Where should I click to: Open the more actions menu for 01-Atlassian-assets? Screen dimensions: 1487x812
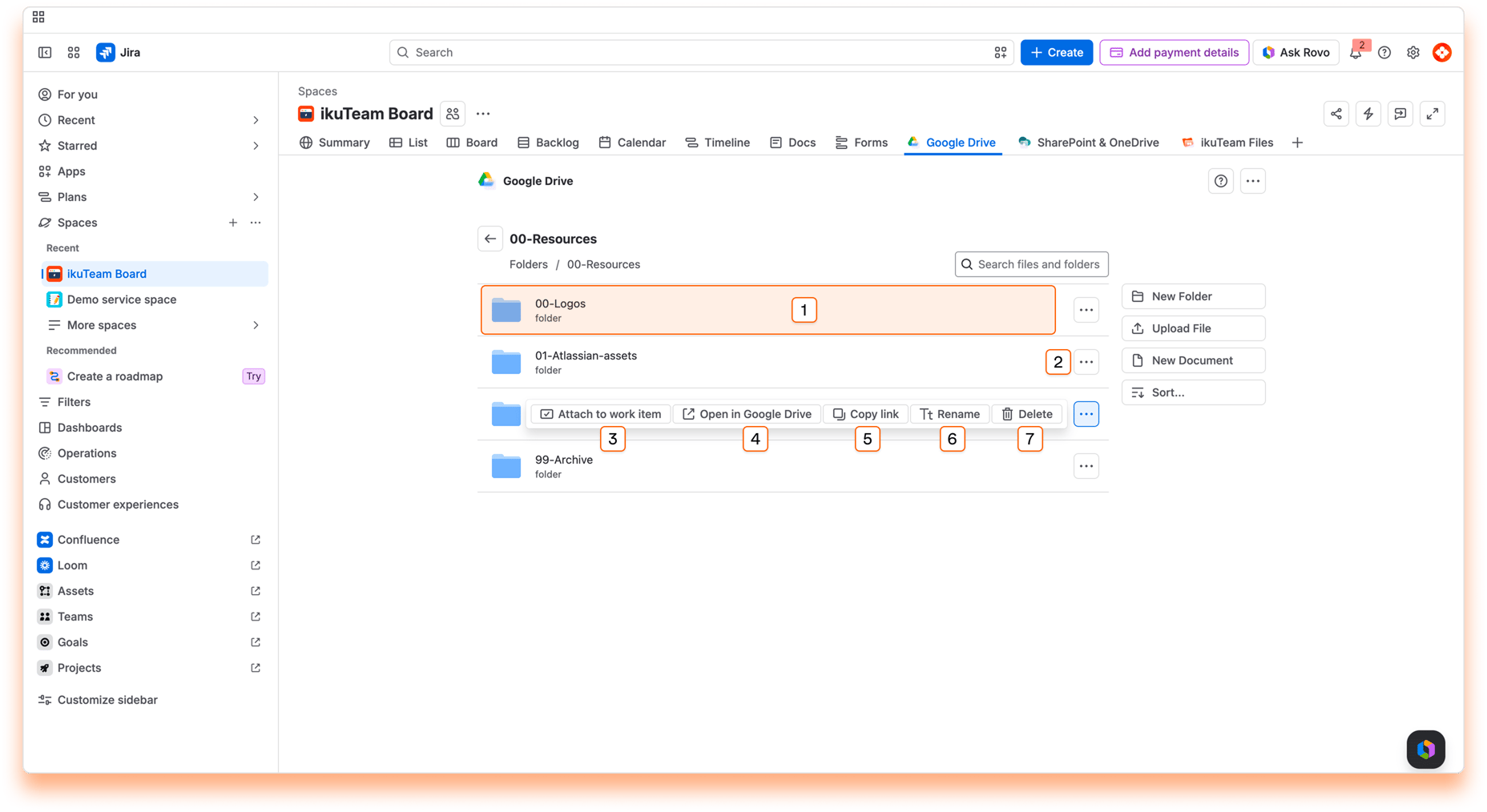[1086, 362]
